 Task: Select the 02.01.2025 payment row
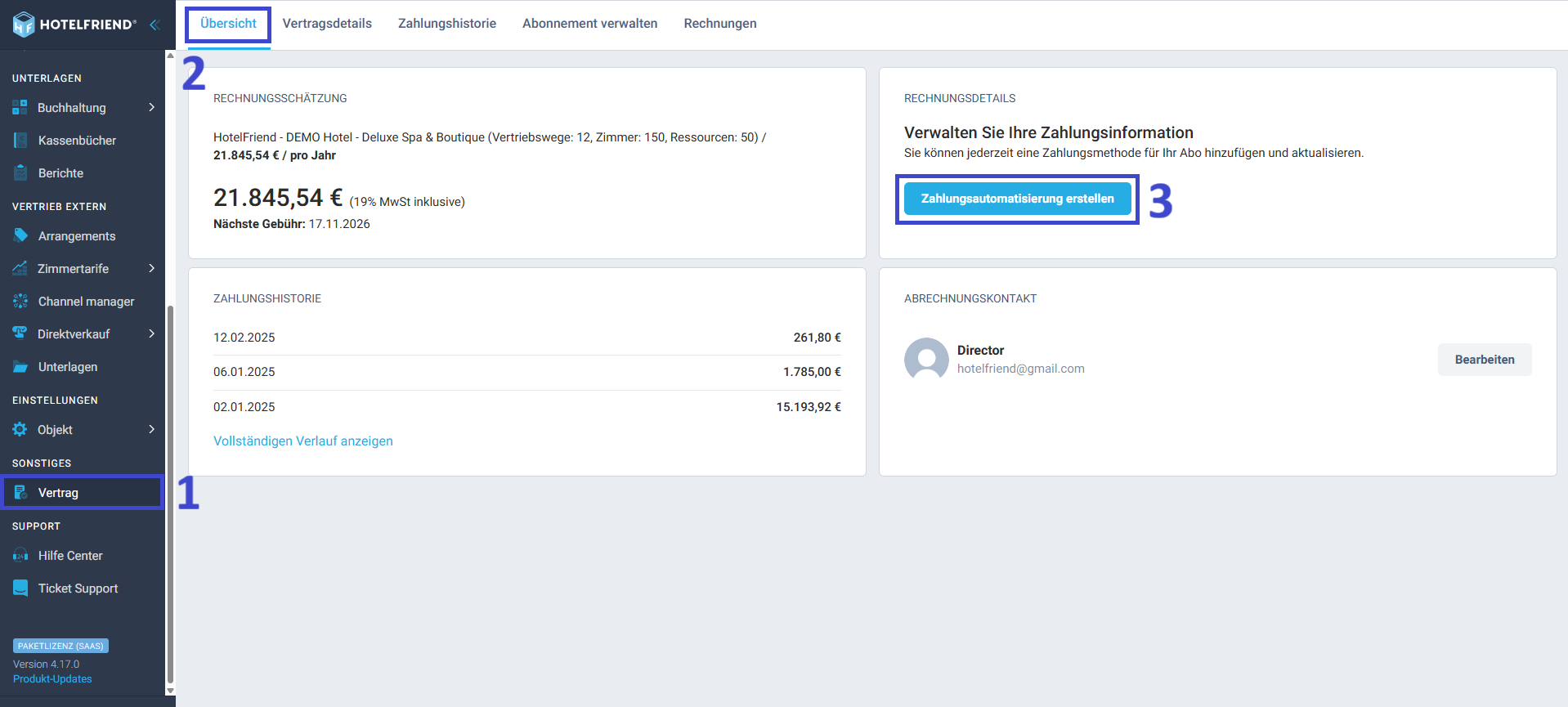[x=527, y=407]
